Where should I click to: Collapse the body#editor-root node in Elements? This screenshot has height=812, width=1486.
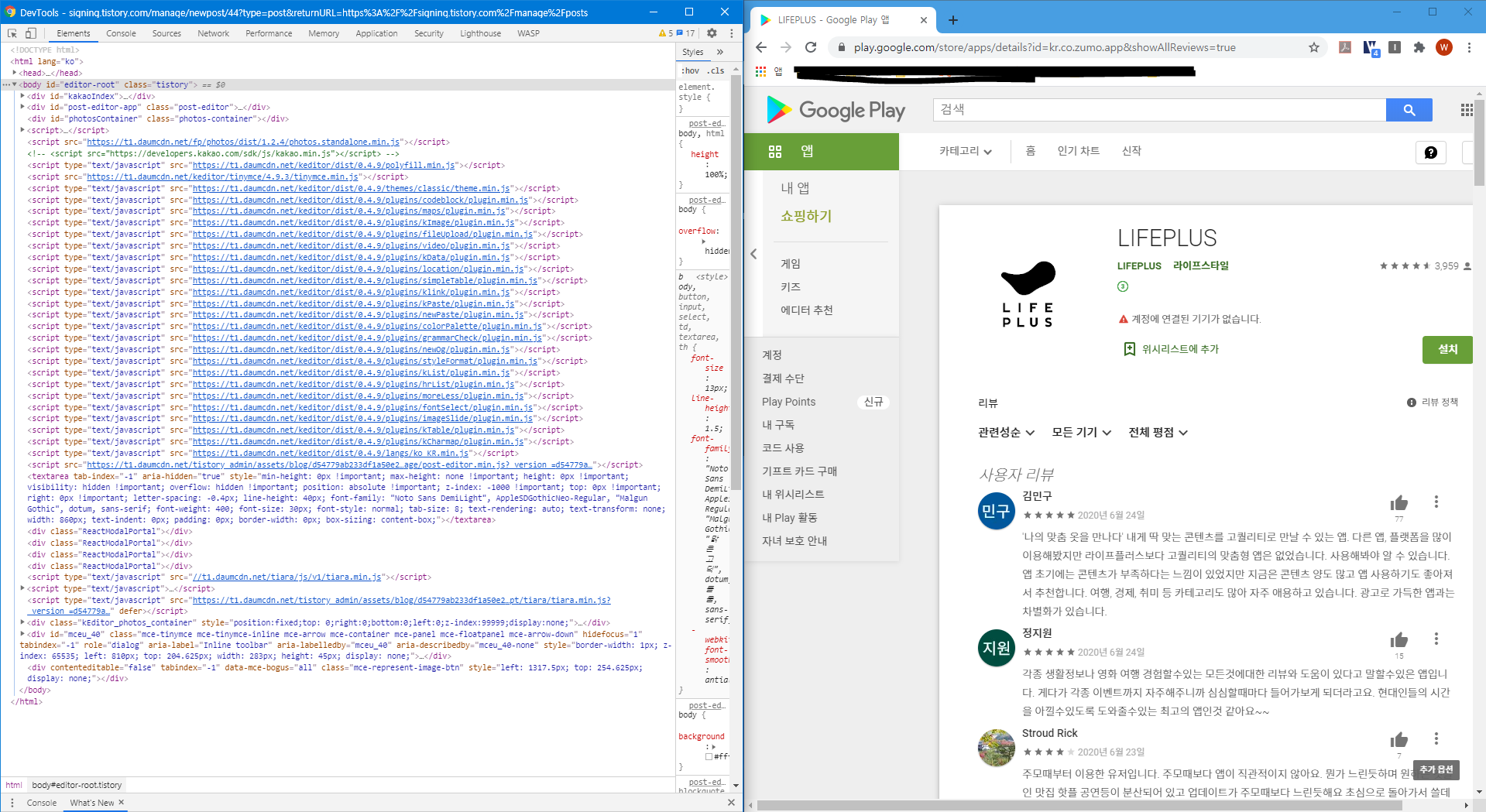pyautogui.click(x=15, y=84)
